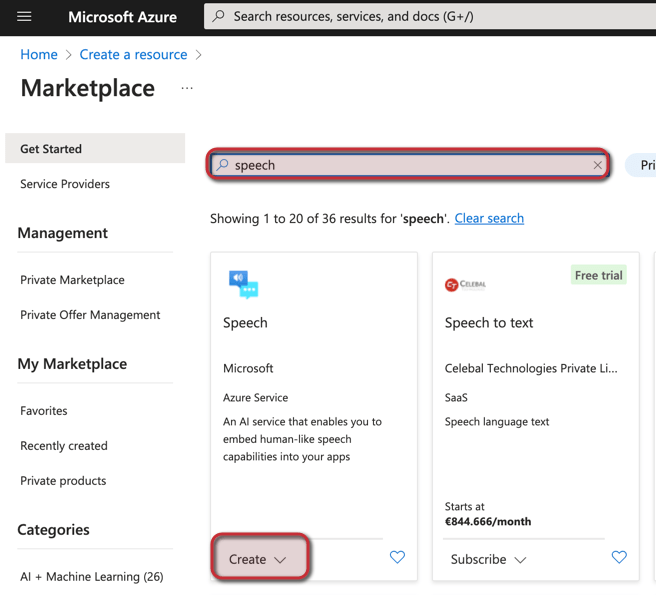The width and height of the screenshot is (656, 595).
Task: Open the hamburger portal menu
Action: pos(24,17)
